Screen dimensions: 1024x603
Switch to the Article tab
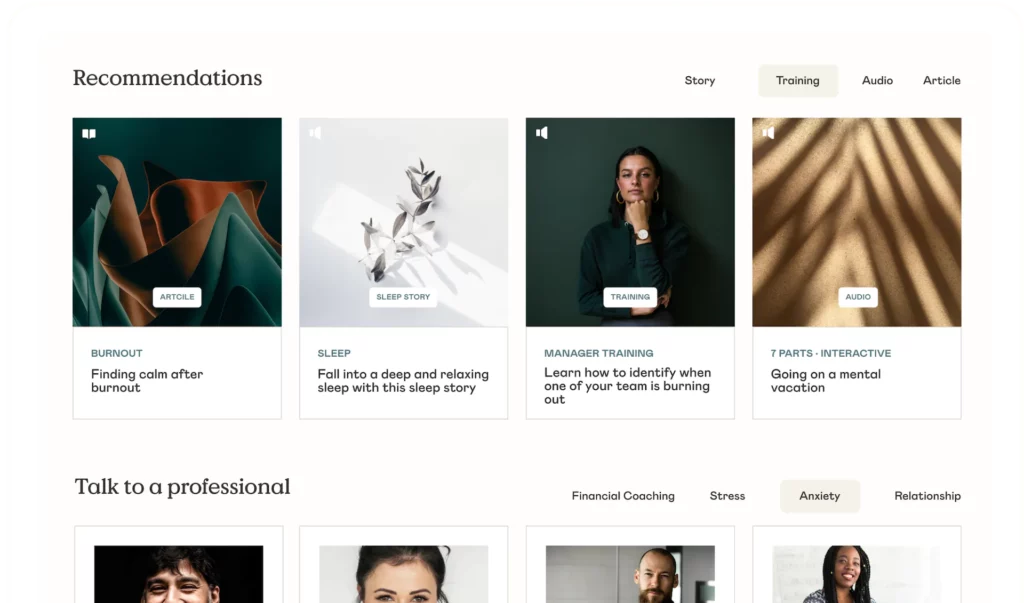point(941,80)
